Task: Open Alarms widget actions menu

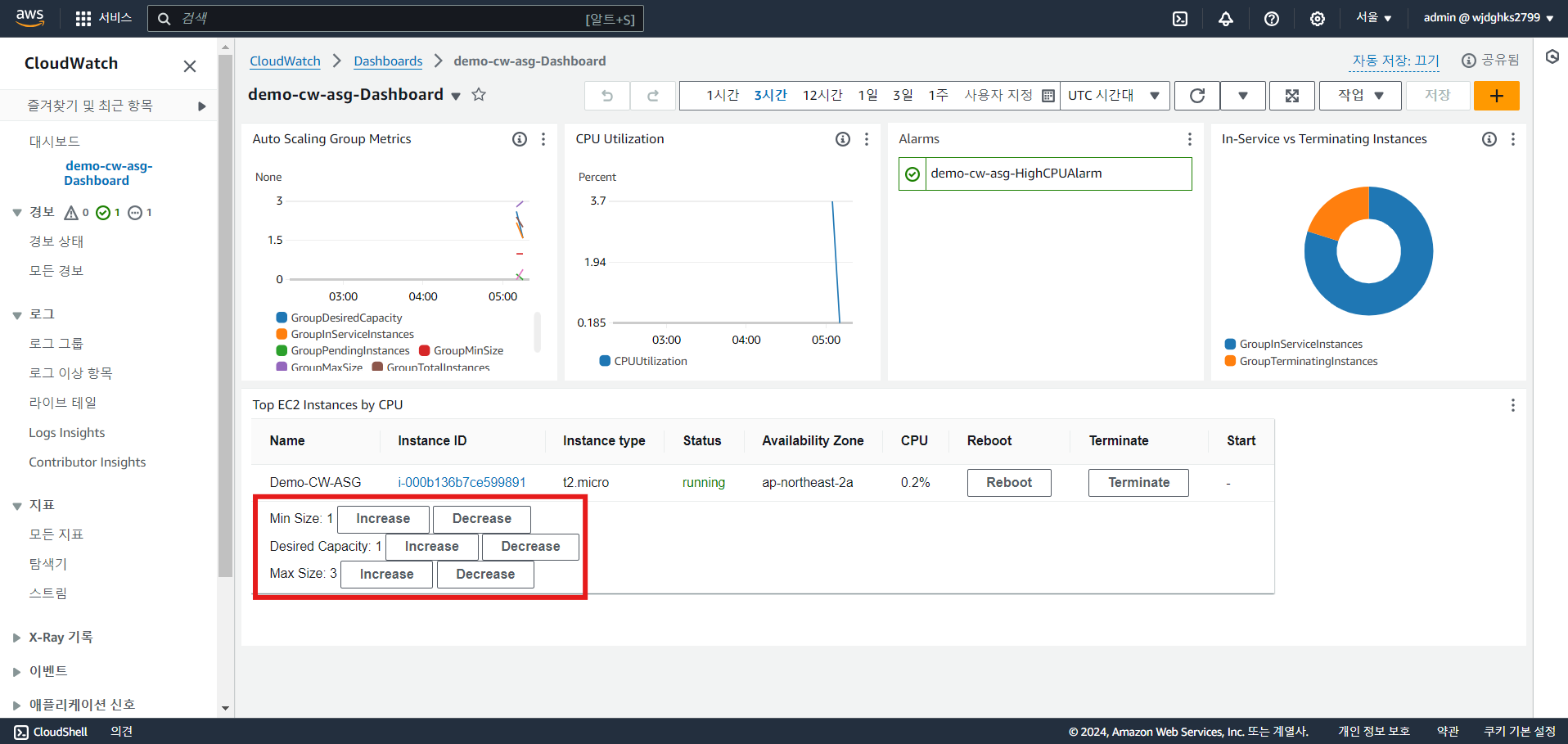Action: point(1190,139)
